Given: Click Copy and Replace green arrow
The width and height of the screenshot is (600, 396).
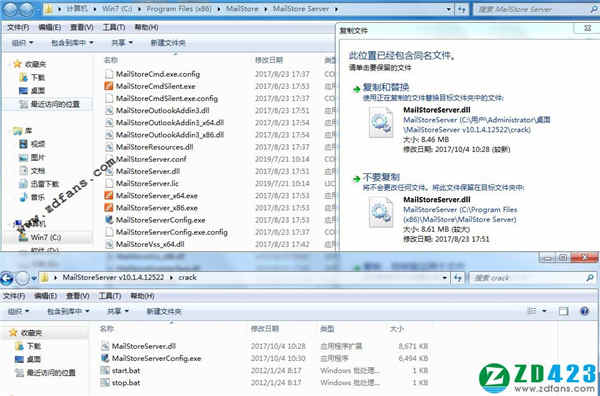Looking at the screenshot, I should tap(357, 89).
